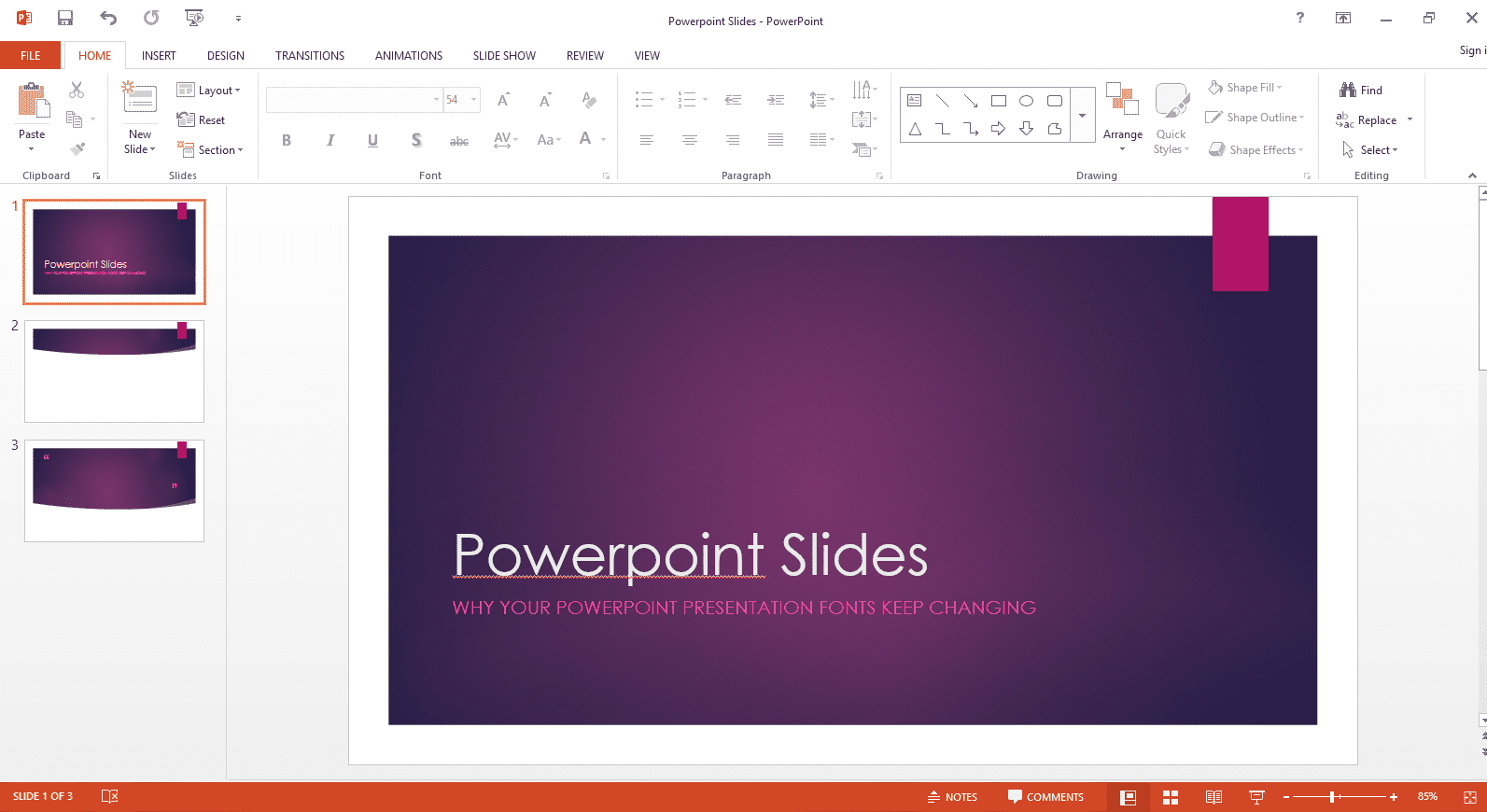Click spell check icon in status bar
Viewport: 1487px width, 812px height.
(109, 796)
